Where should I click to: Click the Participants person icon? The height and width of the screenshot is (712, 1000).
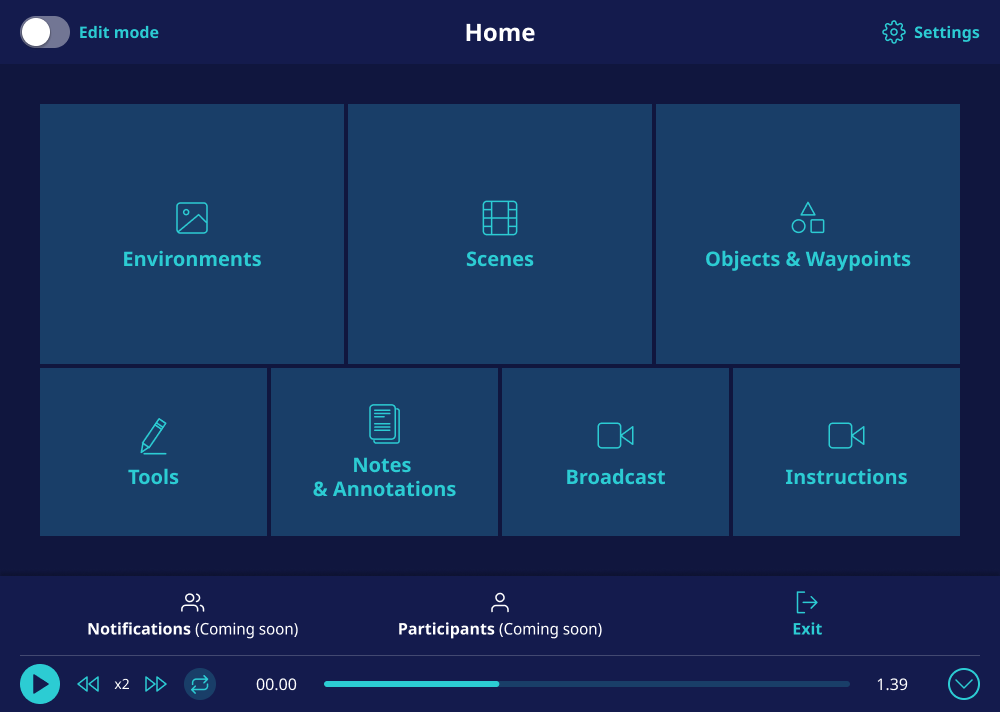point(500,602)
